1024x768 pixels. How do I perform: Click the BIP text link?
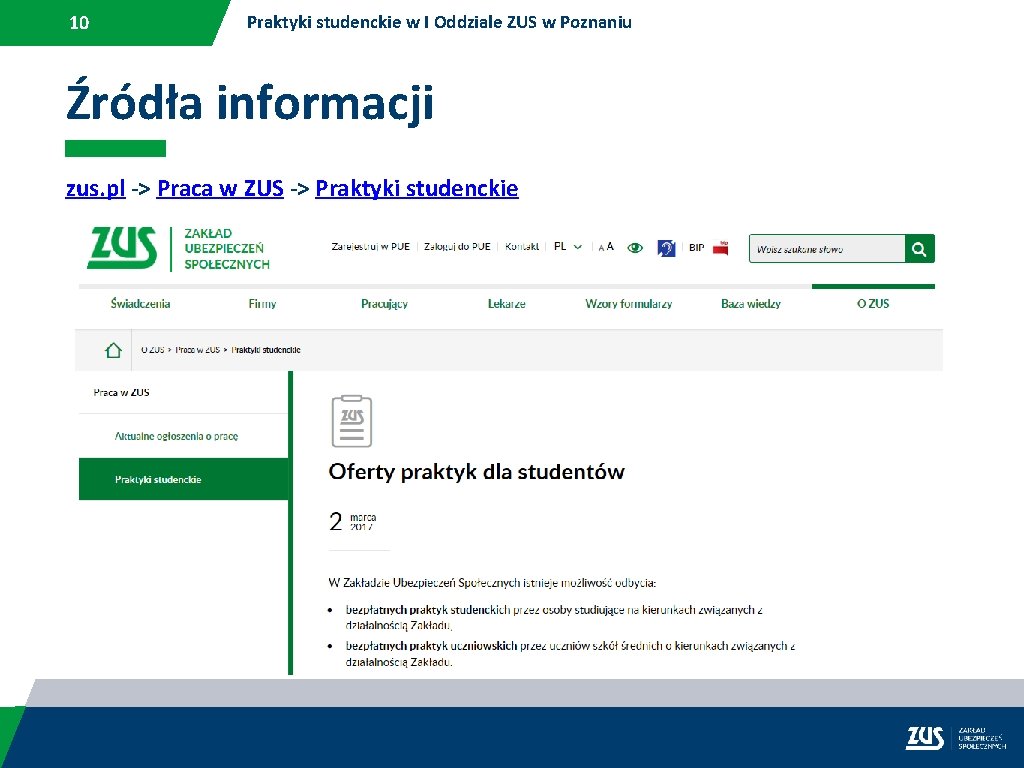point(696,248)
